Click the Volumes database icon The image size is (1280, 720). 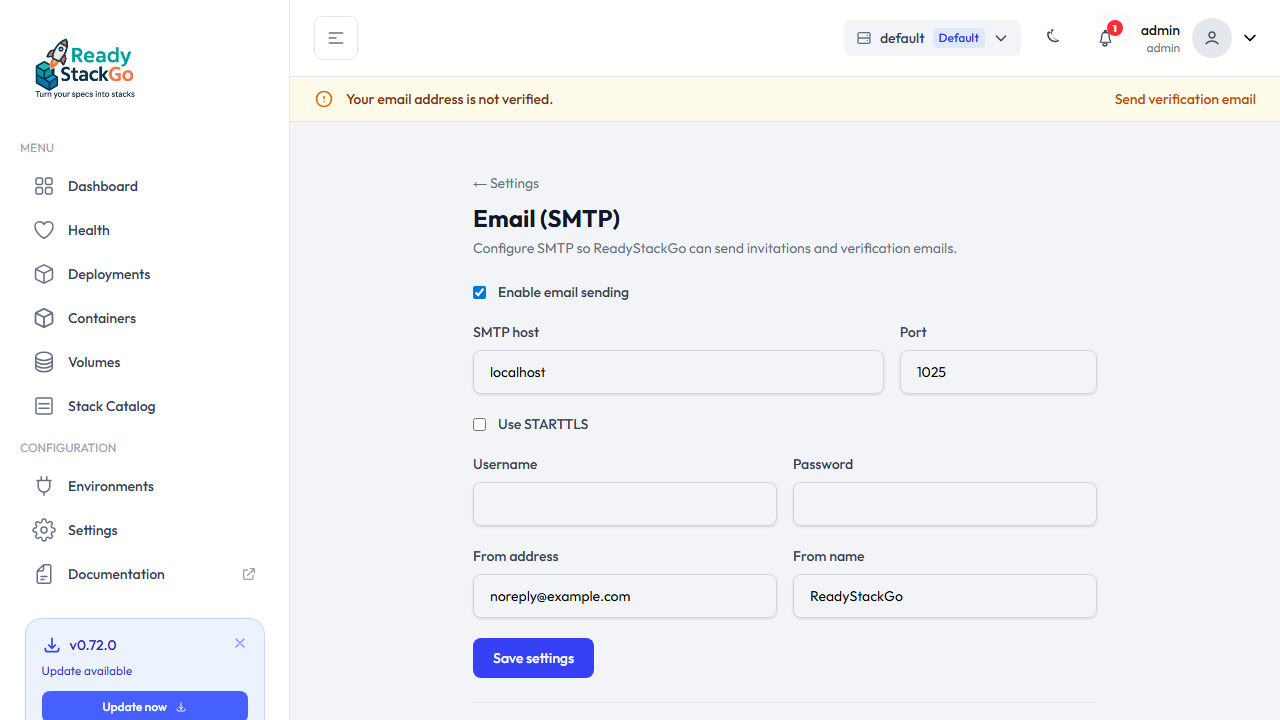44,362
